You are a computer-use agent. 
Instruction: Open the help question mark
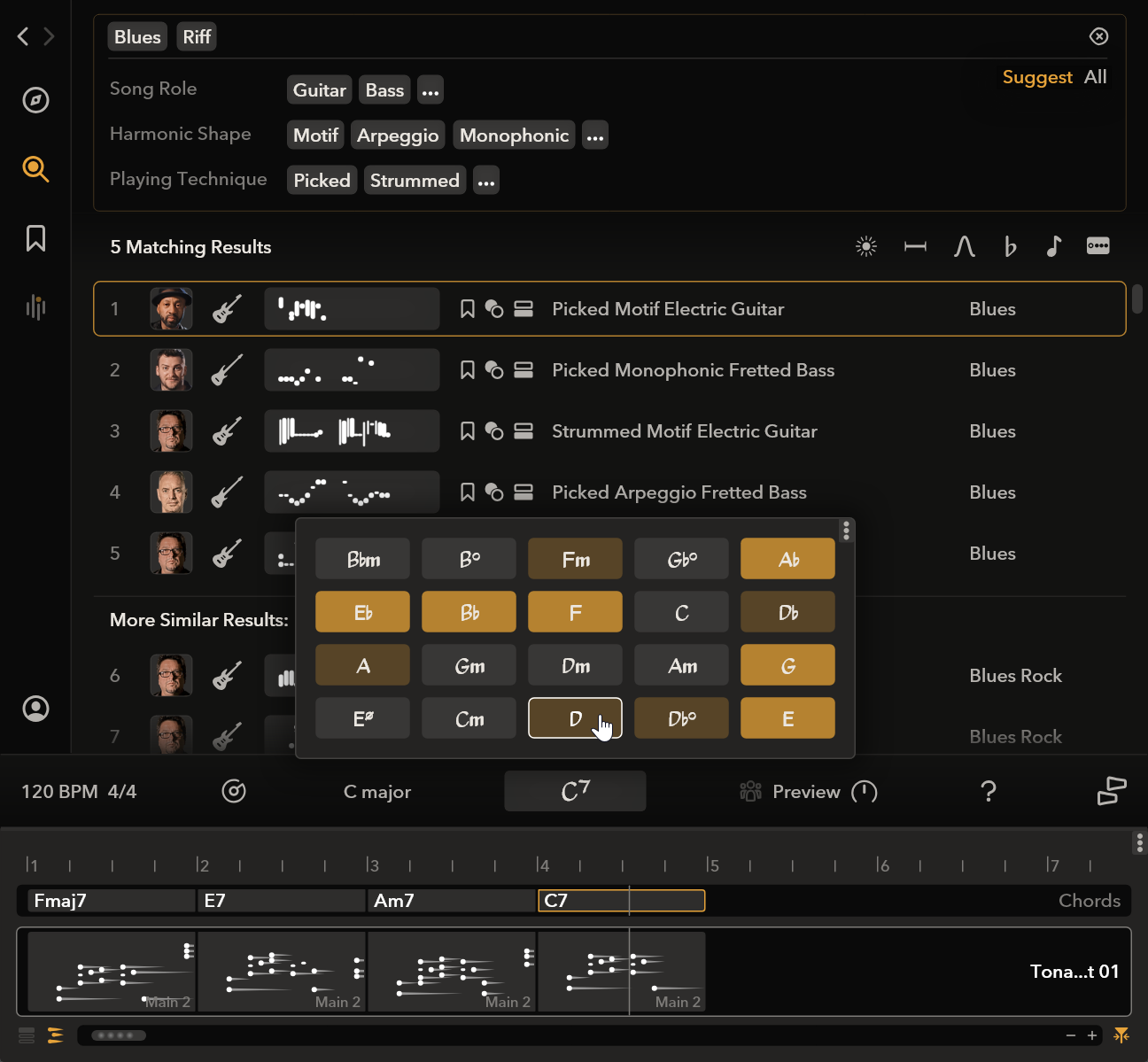point(989,791)
